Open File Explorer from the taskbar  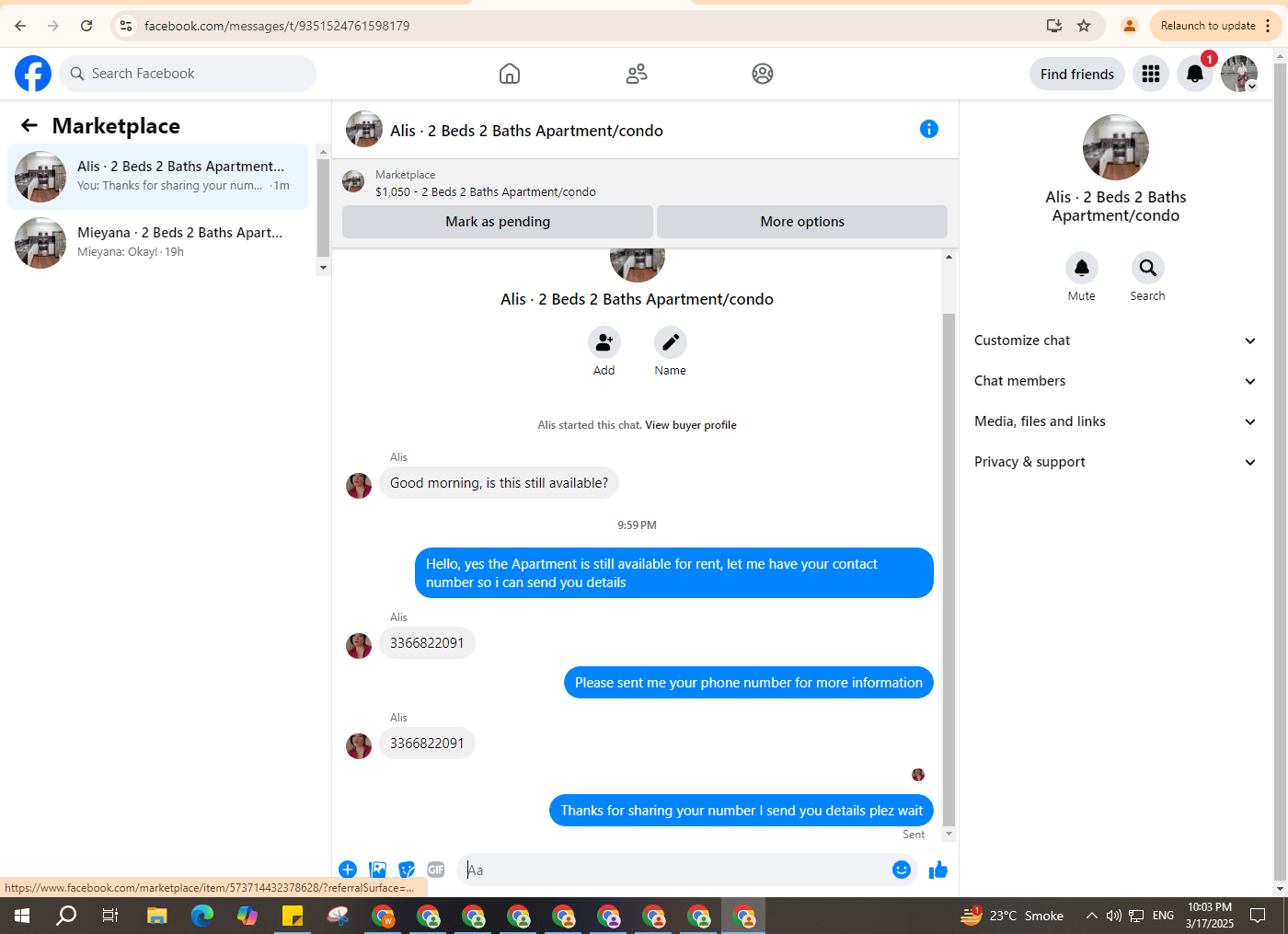coord(156,916)
